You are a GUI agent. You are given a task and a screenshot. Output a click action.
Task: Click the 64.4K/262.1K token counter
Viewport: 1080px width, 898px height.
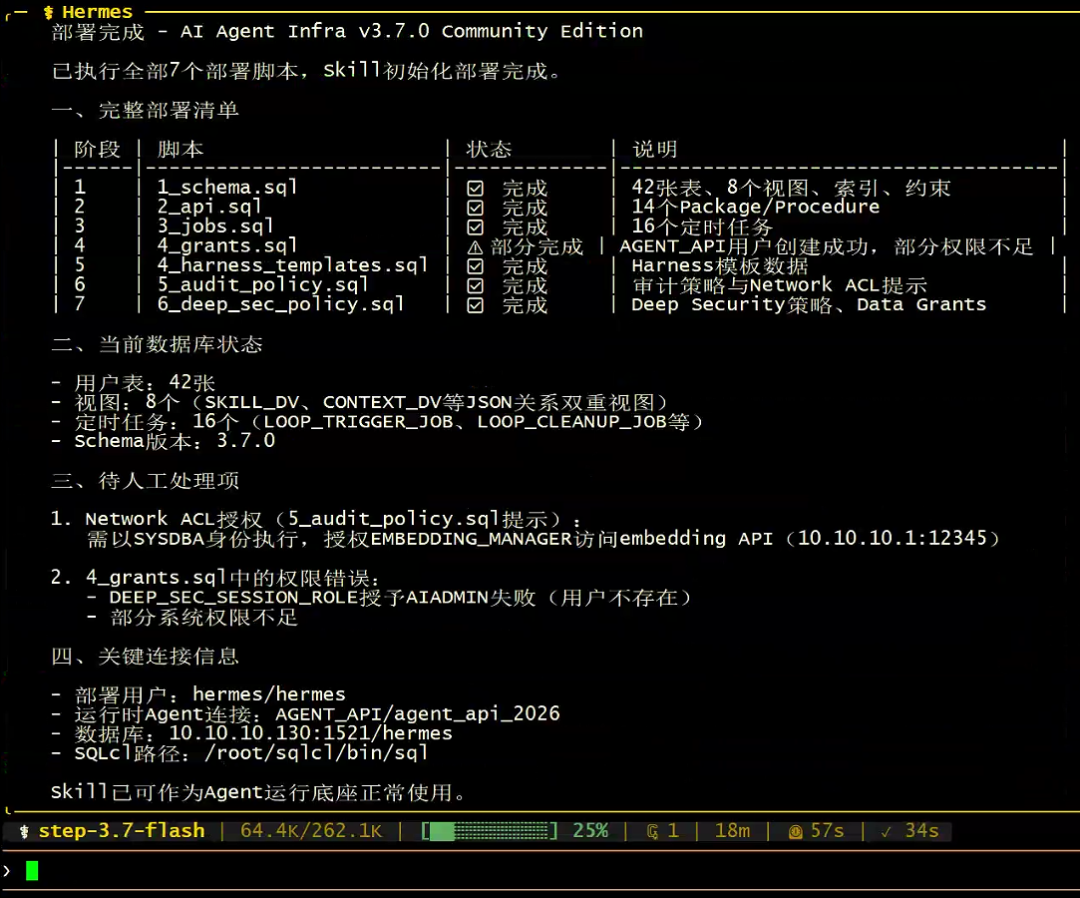pyautogui.click(x=311, y=831)
